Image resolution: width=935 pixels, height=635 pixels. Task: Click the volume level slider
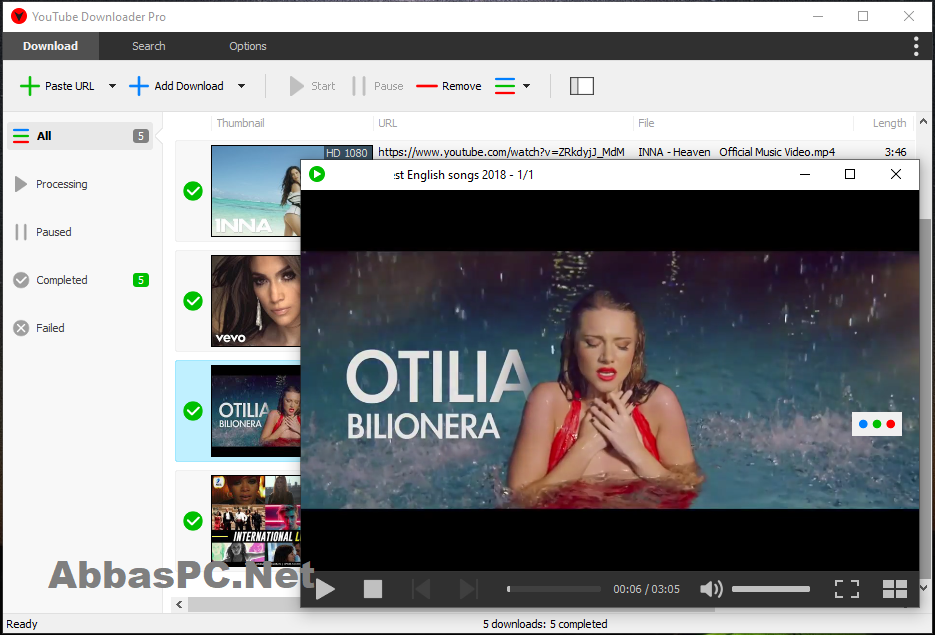pos(771,589)
